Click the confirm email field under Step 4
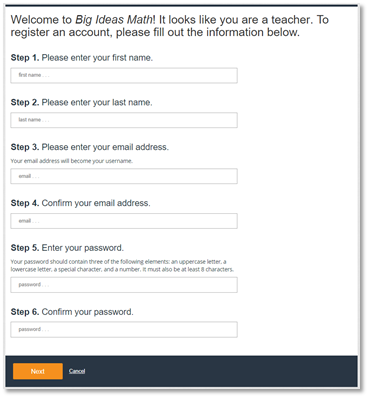Image resolution: width=369 pixels, height=398 pixels. (x=124, y=221)
